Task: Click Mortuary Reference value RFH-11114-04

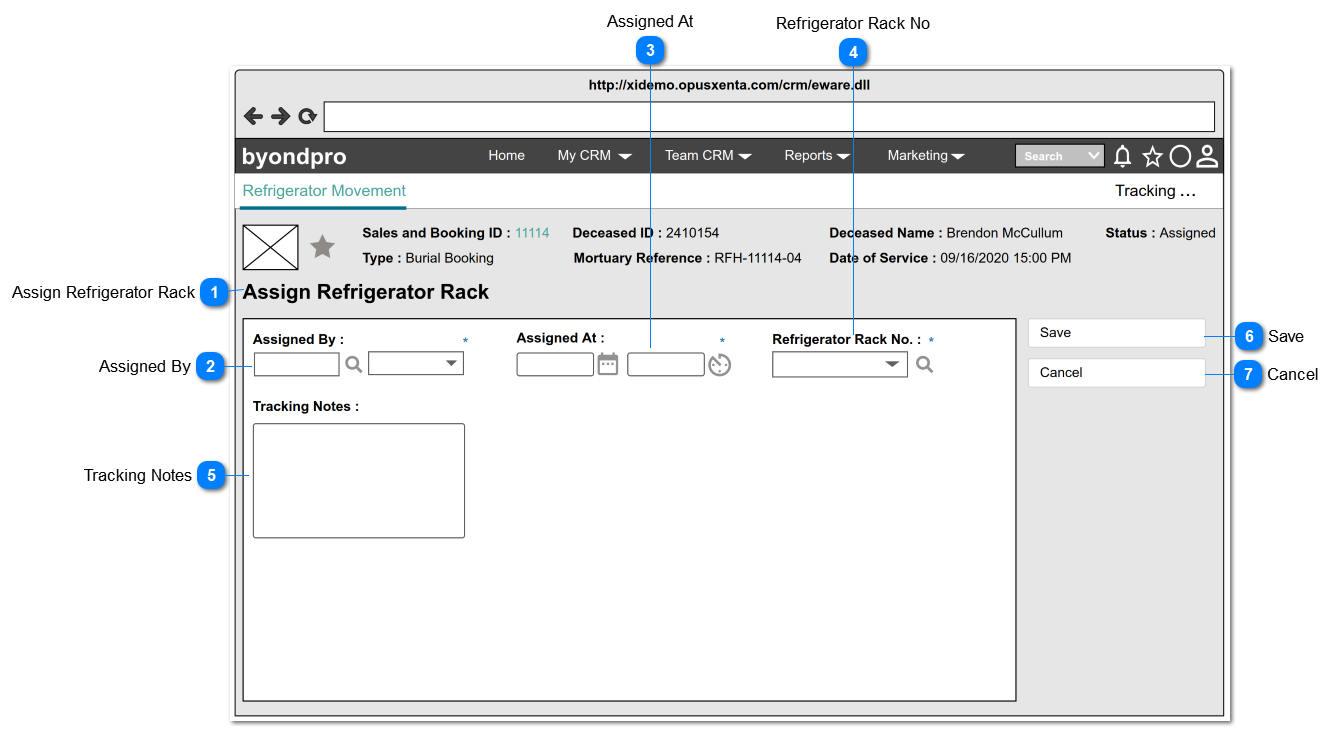Action: click(x=758, y=258)
